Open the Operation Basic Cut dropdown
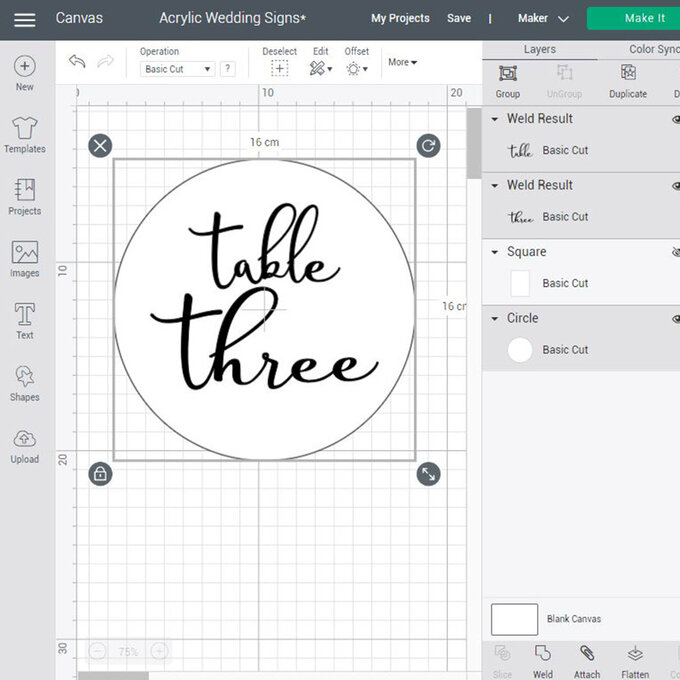 [x=178, y=69]
